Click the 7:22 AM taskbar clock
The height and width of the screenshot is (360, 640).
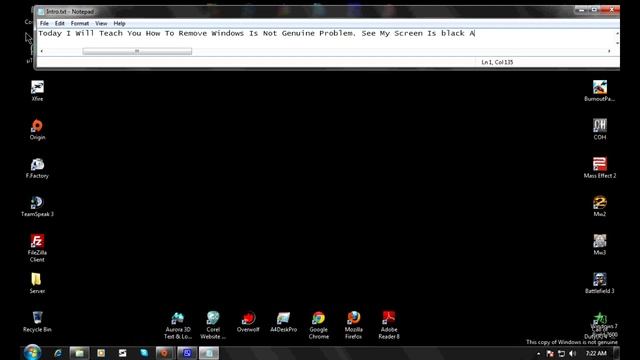click(x=596, y=353)
